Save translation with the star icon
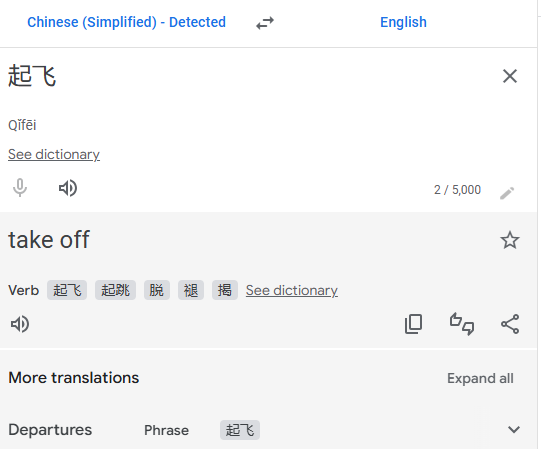 (510, 240)
